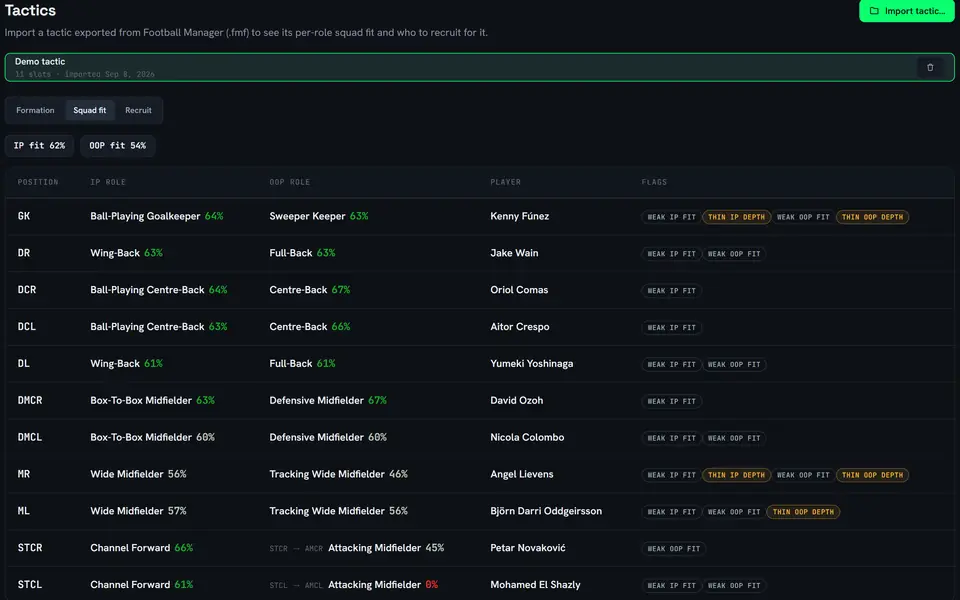Image resolution: width=960 pixels, height=600 pixels.
Task: Click THIN OOP DEPTH flag for Björn Darri Oddgeirsson
Action: coord(803,512)
